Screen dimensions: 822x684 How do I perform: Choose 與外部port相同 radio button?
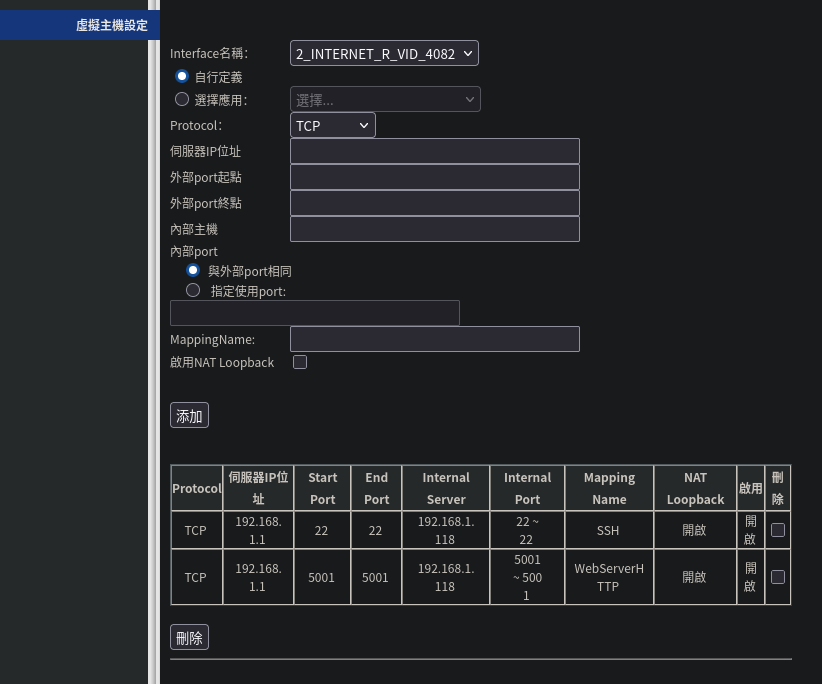pos(194,271)
